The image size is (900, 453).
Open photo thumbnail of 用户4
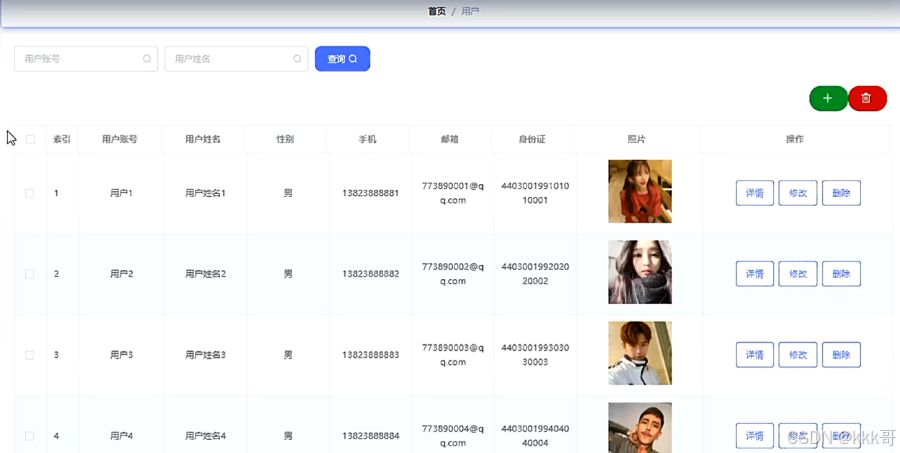coord(640,428)
